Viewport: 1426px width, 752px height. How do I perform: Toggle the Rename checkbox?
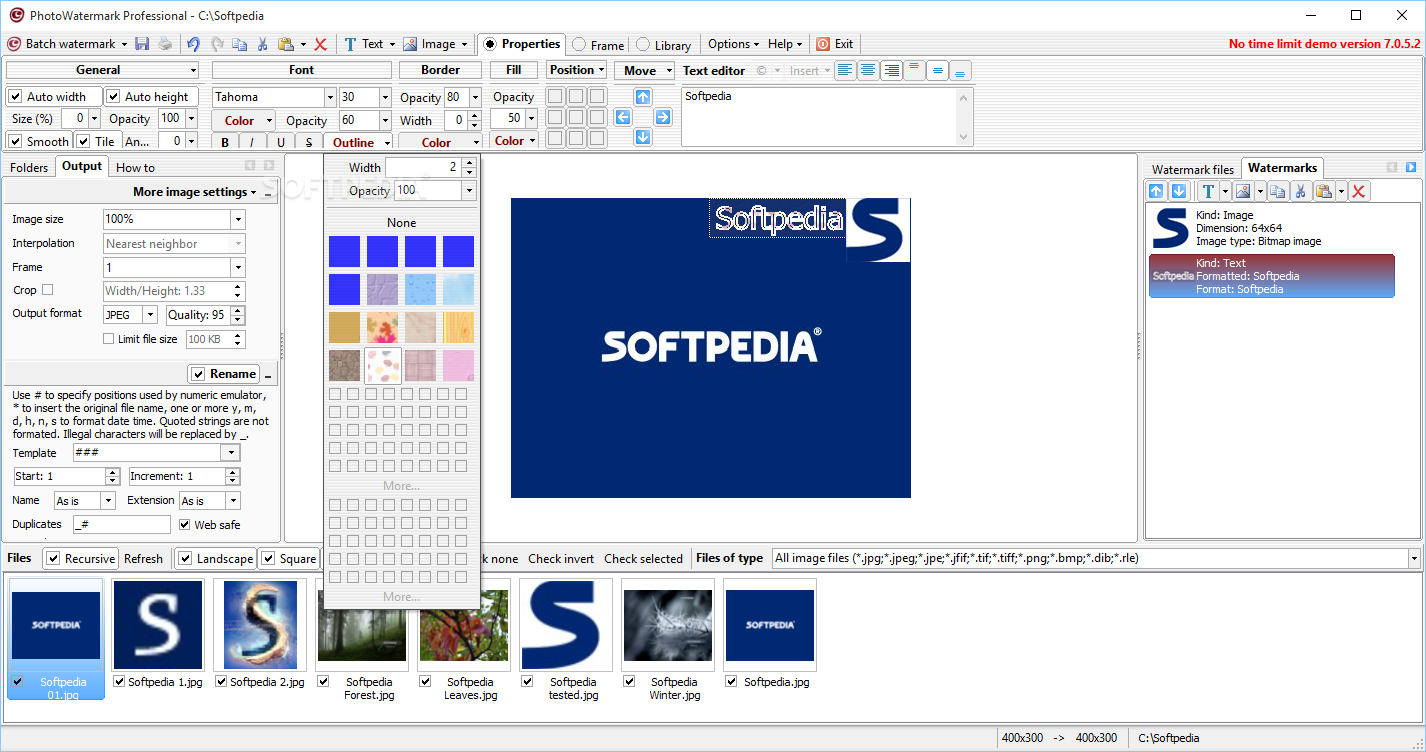198,374
